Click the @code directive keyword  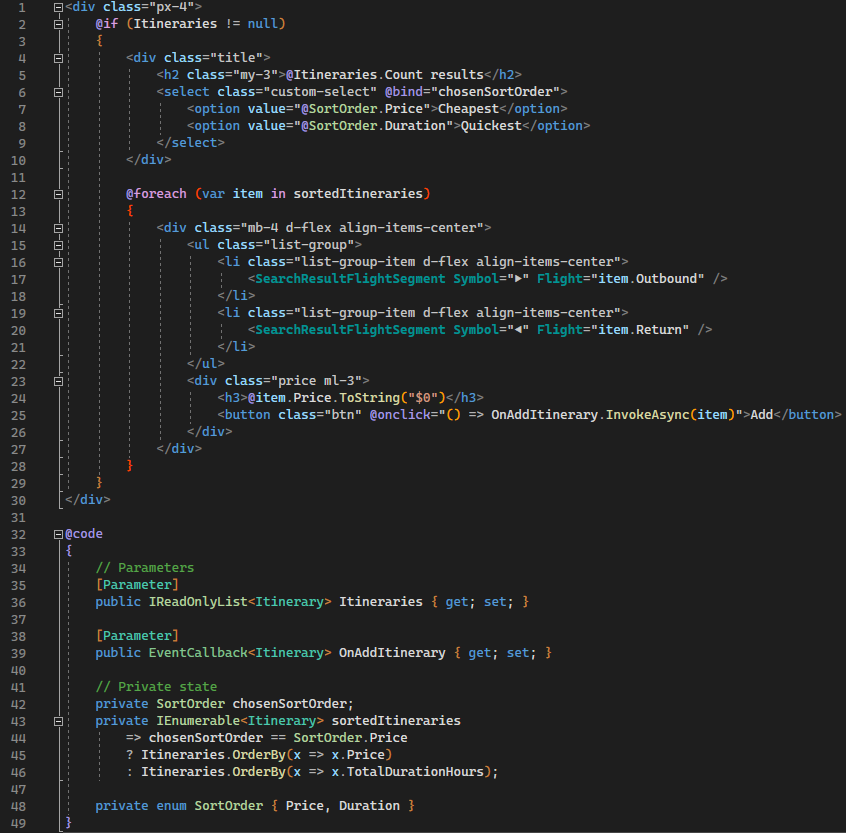[x=82, y=533]
